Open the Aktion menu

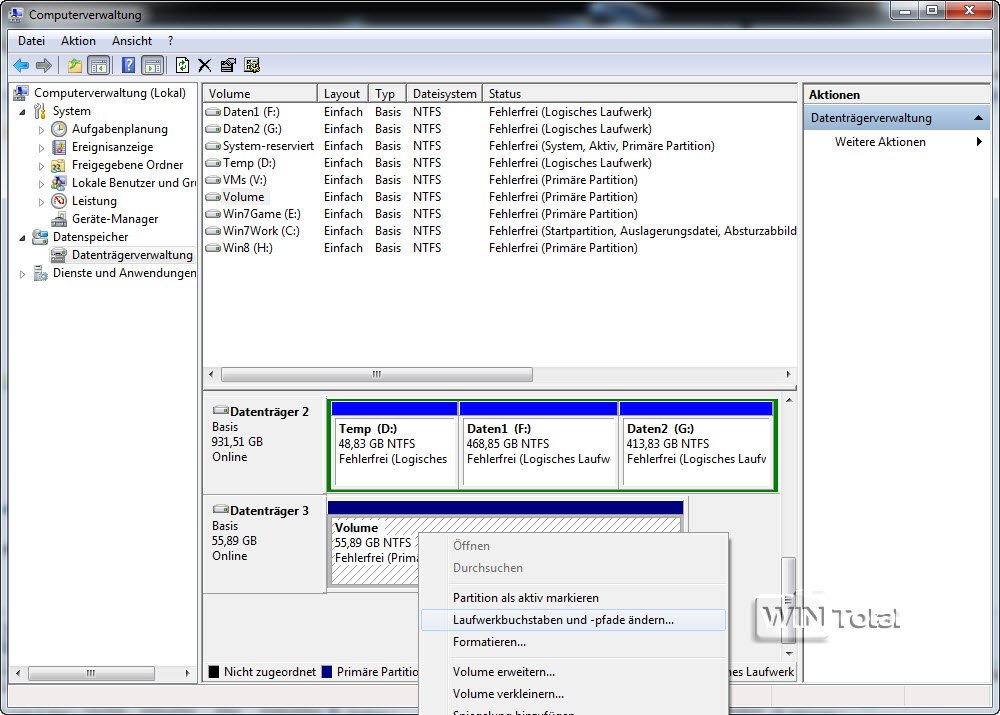pyautogui.click(x=78, y=41)
